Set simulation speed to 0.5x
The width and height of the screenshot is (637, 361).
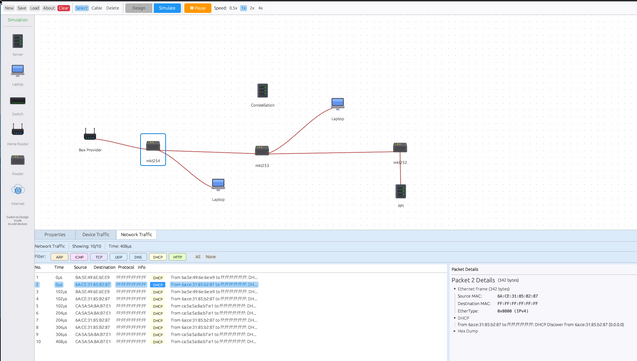233,8
